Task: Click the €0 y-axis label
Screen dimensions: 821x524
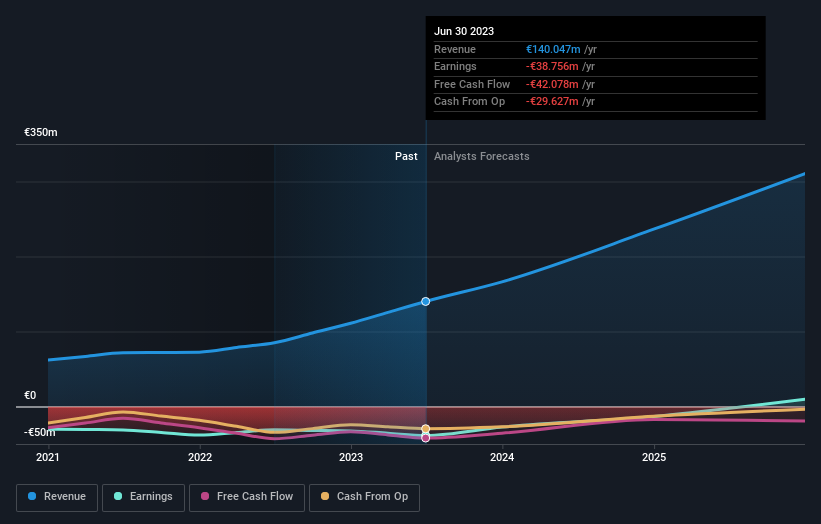Action: pyautogui.click(x=30, y=395)
